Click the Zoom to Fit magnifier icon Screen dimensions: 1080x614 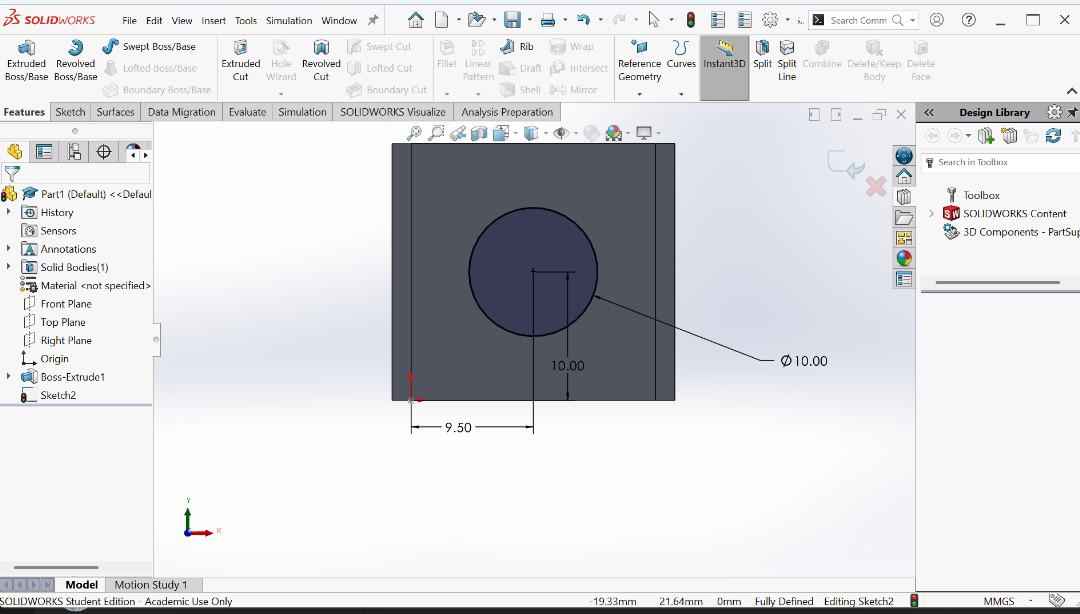tap(414, 133)
